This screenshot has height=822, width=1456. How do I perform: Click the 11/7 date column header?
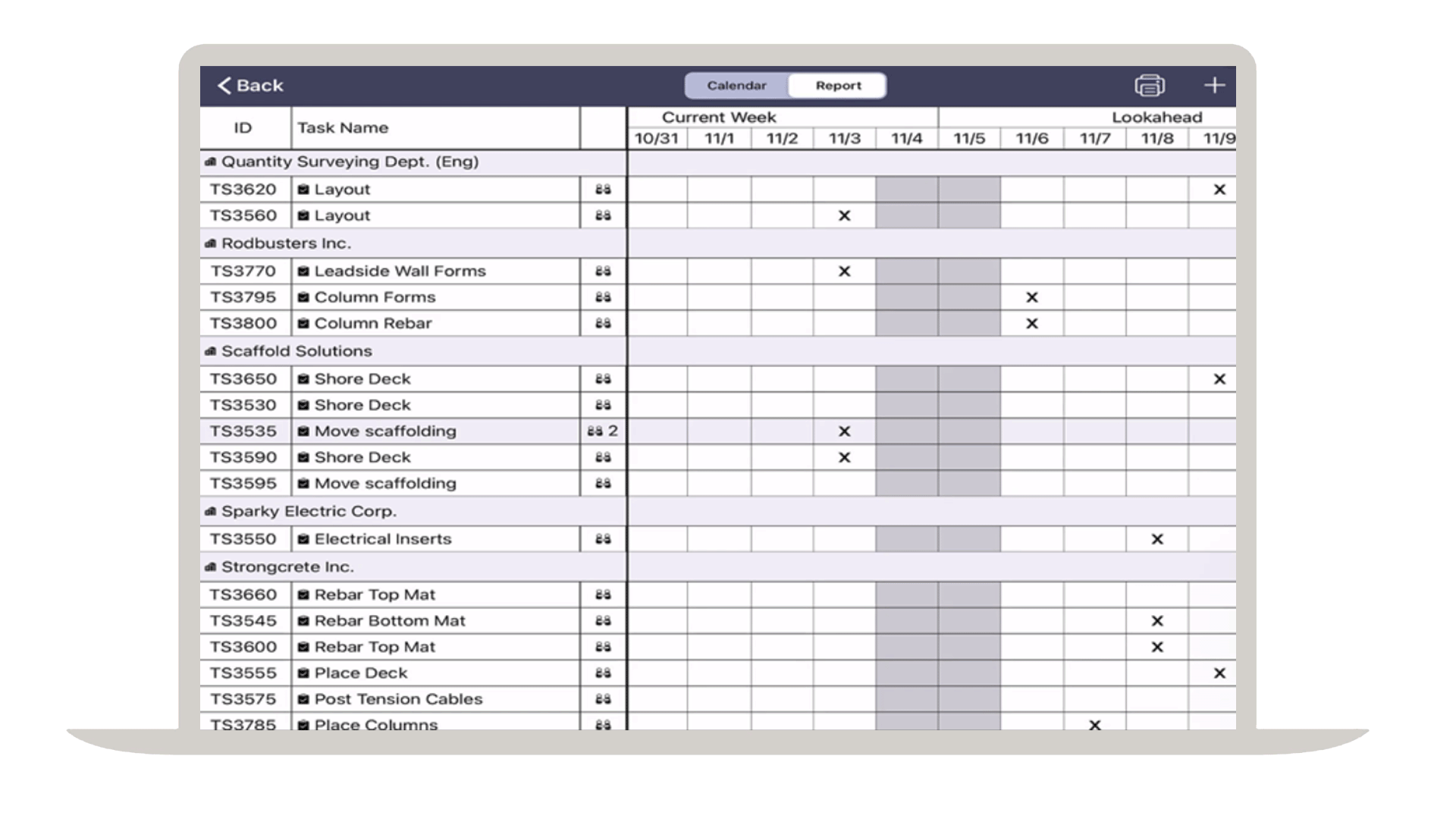[x=1094, y=139]
